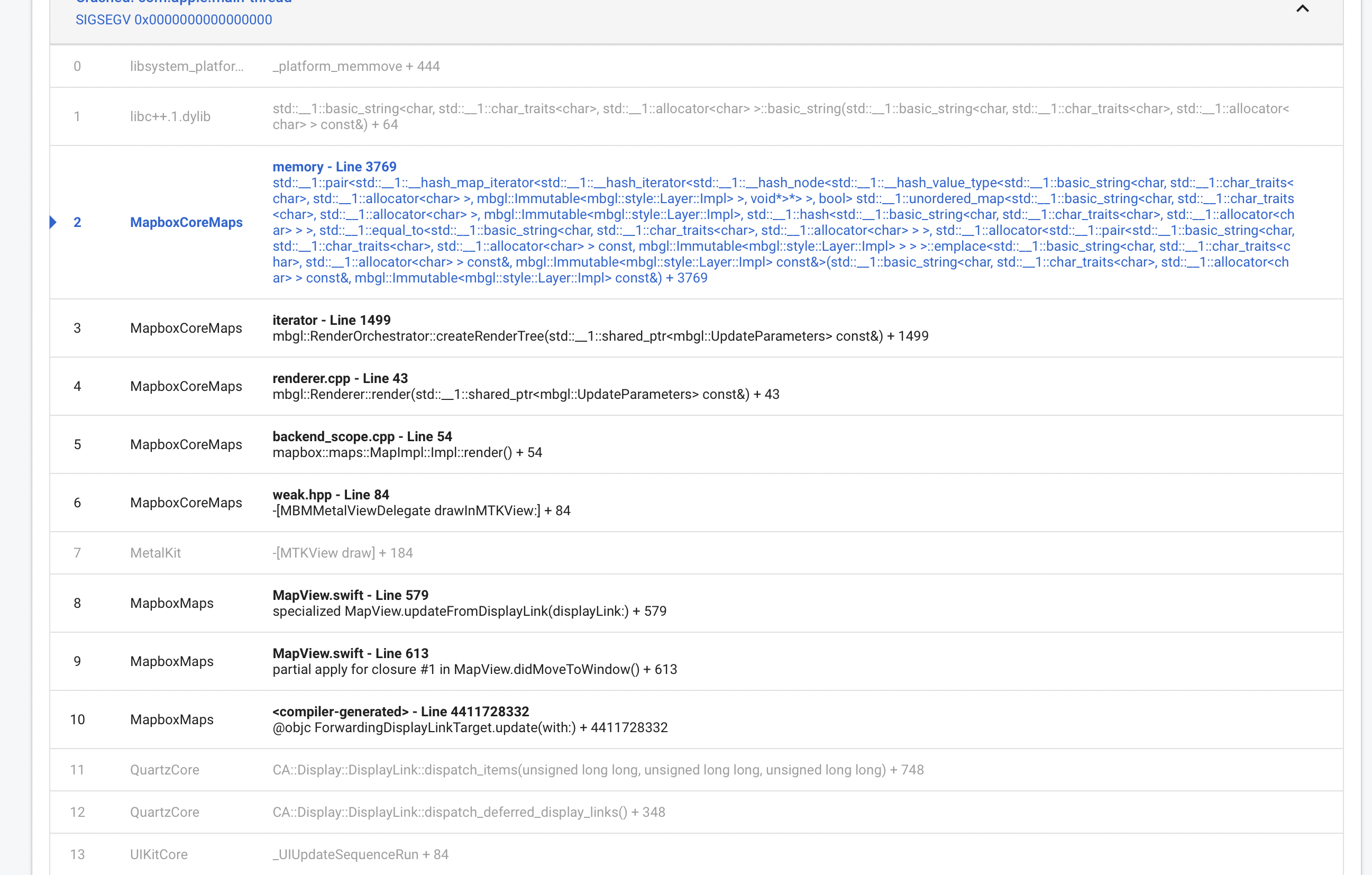Select the MetalKit MTKView draw frame

(x=342, y=552)
